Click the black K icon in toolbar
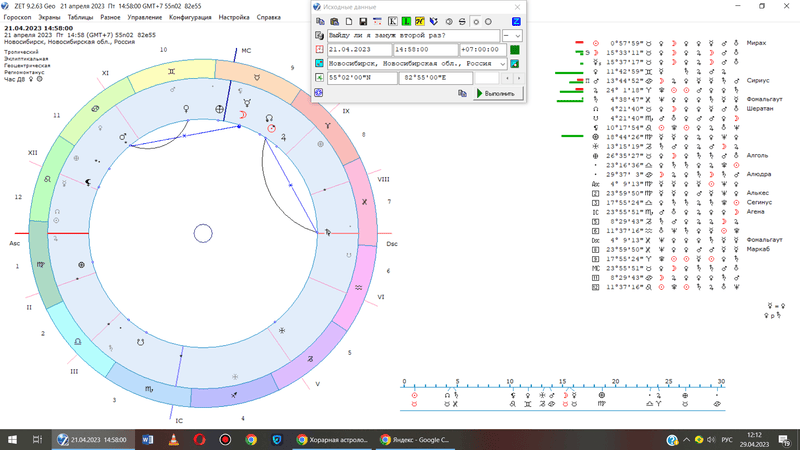Image resolution: width=800 pixels, height=450 pixels. pyautogui.click(x=393, y=21)
